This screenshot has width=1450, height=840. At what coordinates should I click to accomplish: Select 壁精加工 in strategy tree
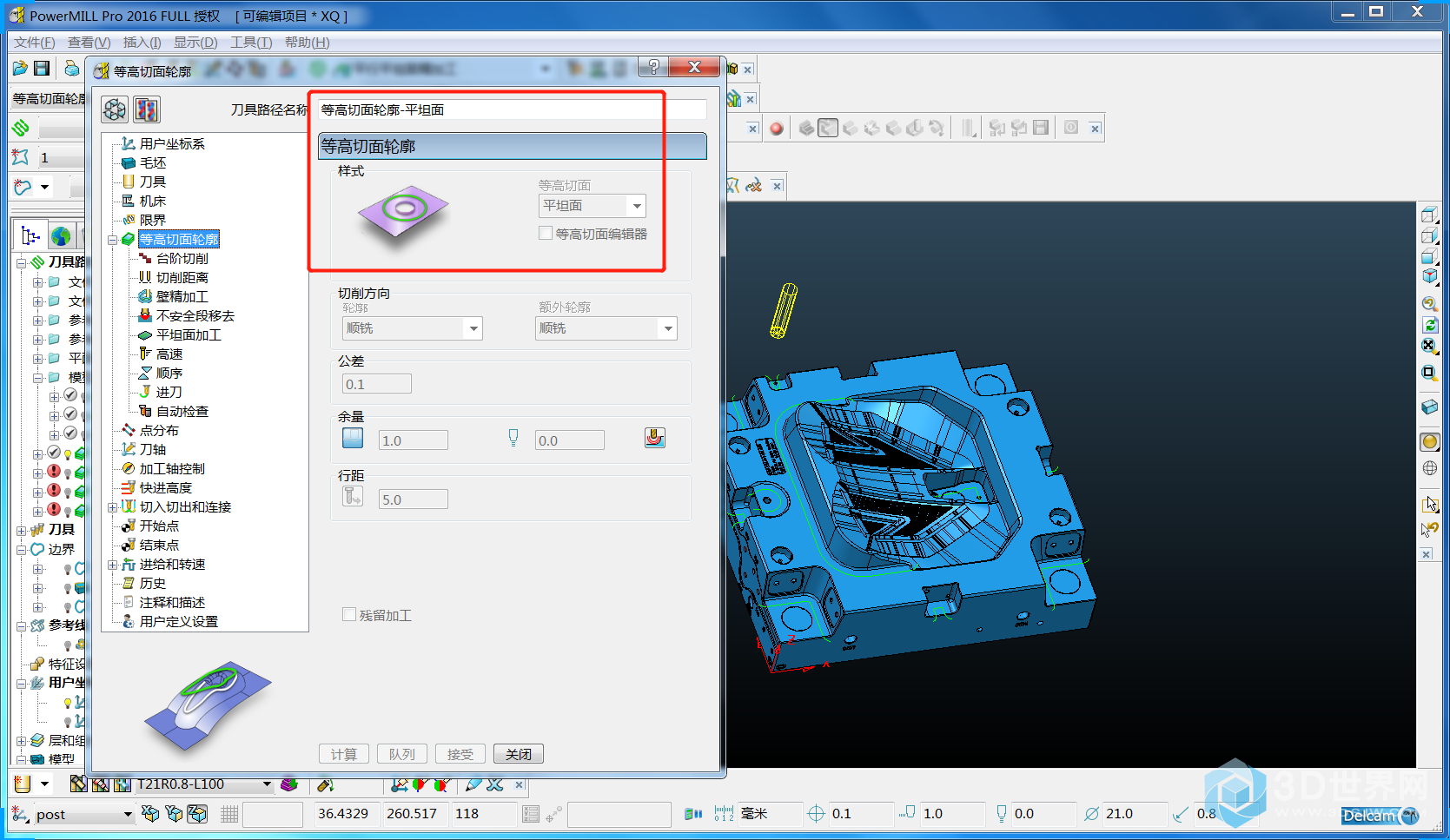(182, 297)
